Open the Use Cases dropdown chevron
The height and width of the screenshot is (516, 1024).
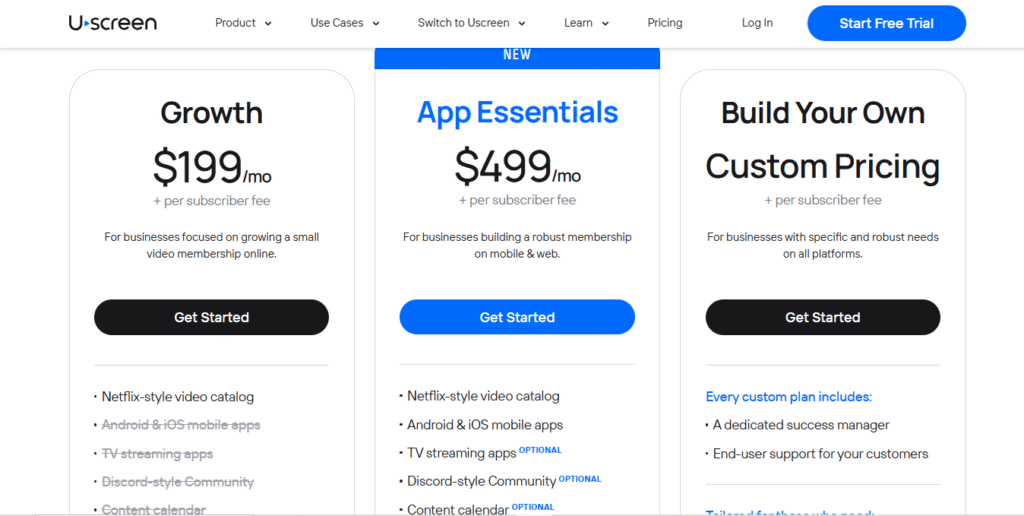click(376, 24)
